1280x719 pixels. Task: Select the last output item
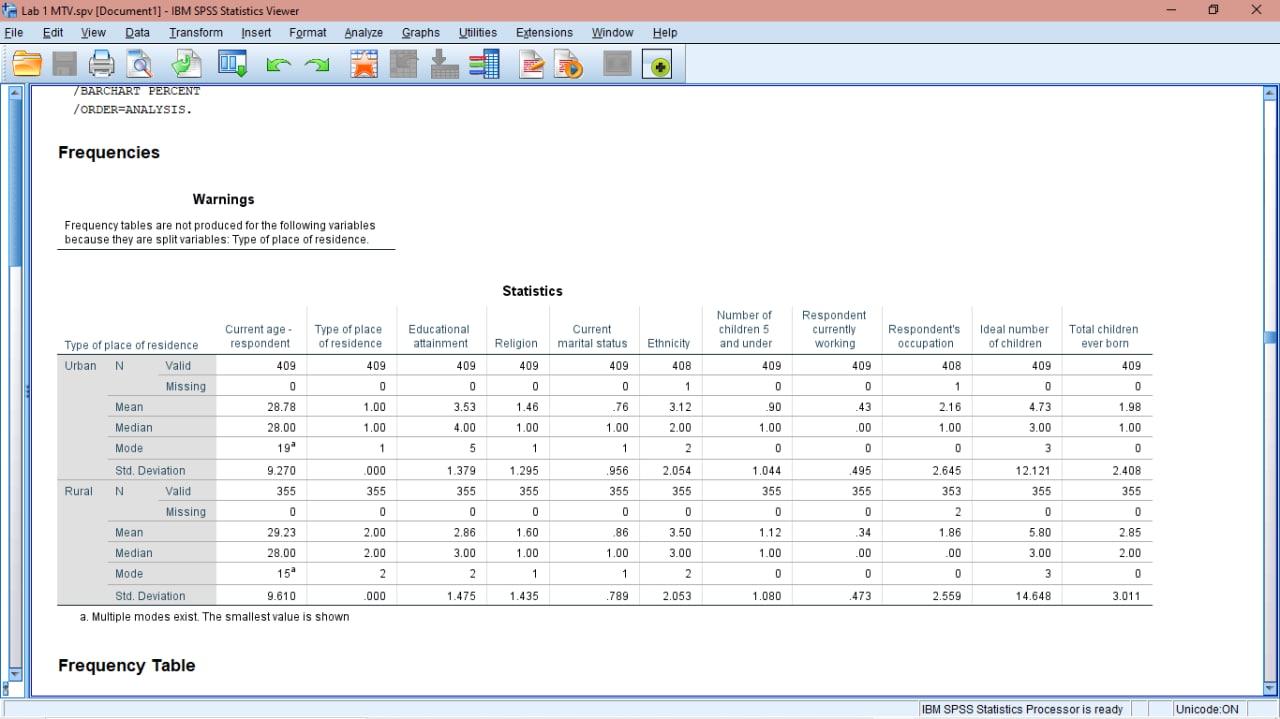pyautogui.click(x=364, y=65)
